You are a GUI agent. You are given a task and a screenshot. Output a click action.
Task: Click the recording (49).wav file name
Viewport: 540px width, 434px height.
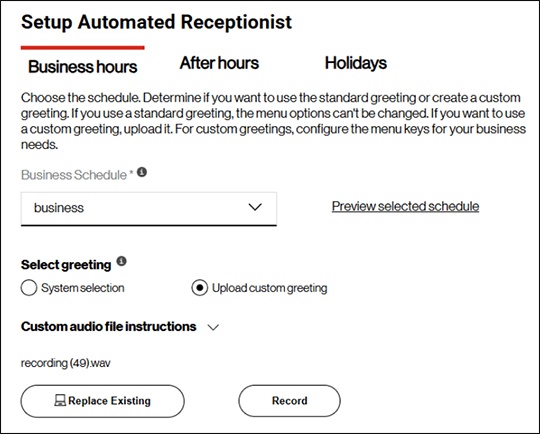[x=66, y=363]
